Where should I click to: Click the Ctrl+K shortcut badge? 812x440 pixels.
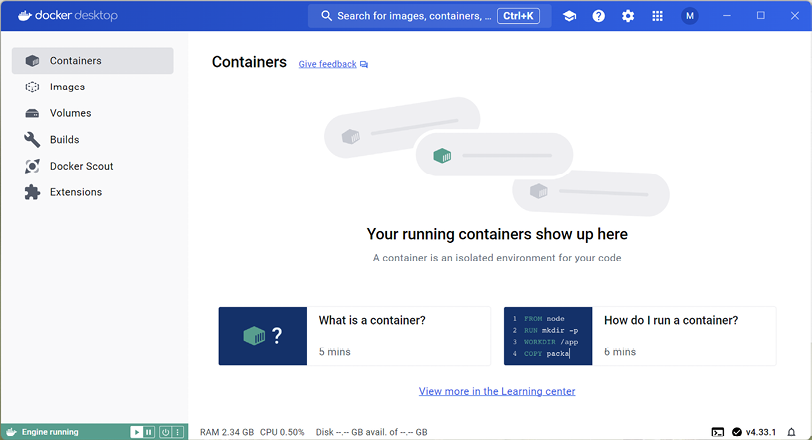tap(518, 16)
